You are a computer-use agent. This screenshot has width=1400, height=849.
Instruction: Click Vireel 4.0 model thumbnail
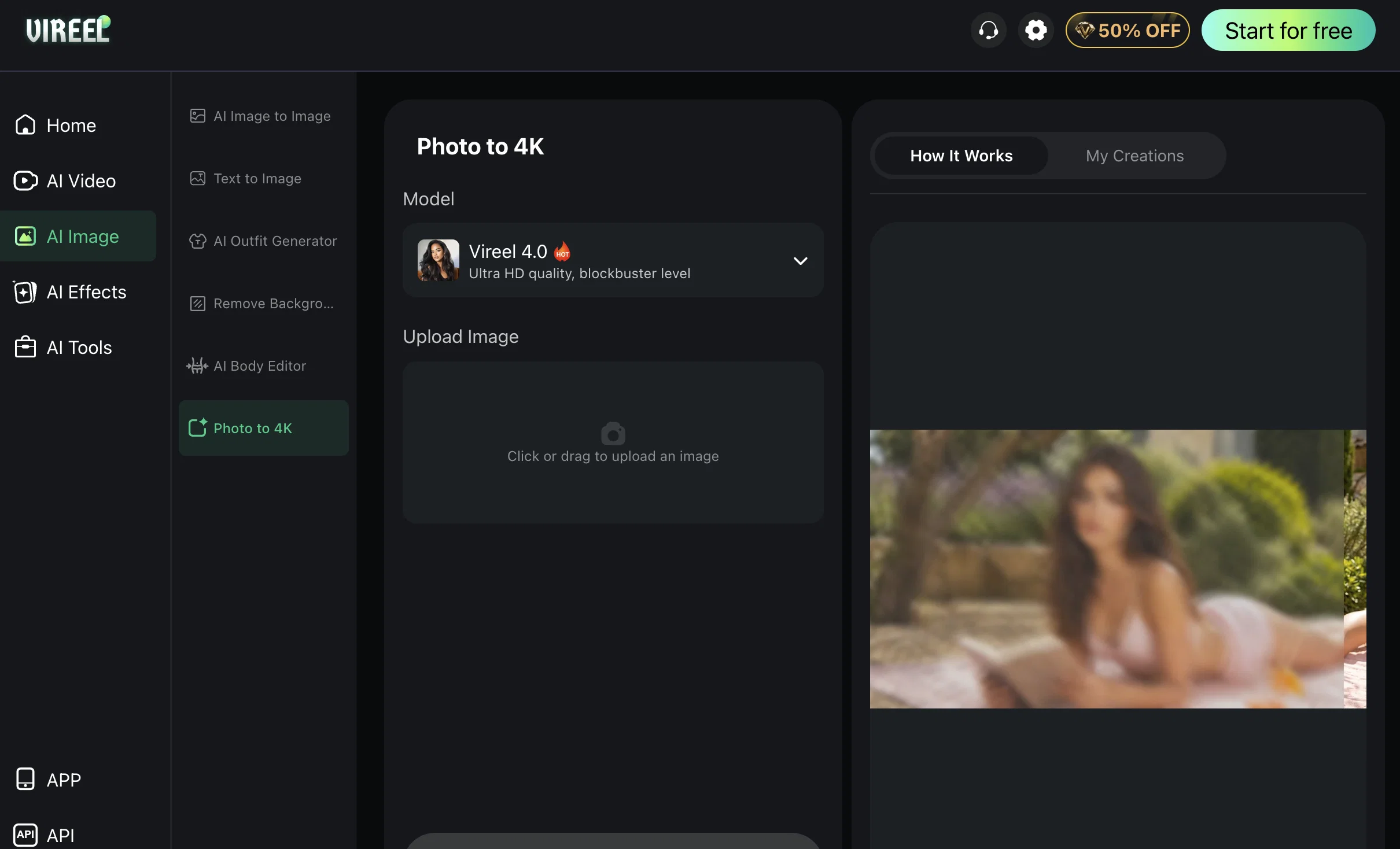[439, 260]
